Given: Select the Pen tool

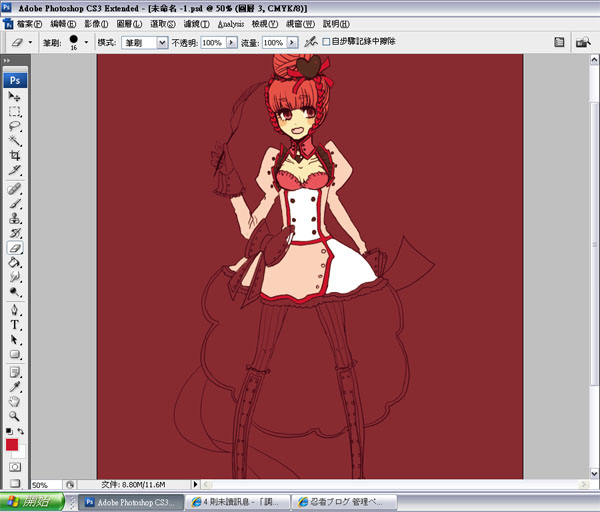Looking at the screenshot, I should 15,310.
